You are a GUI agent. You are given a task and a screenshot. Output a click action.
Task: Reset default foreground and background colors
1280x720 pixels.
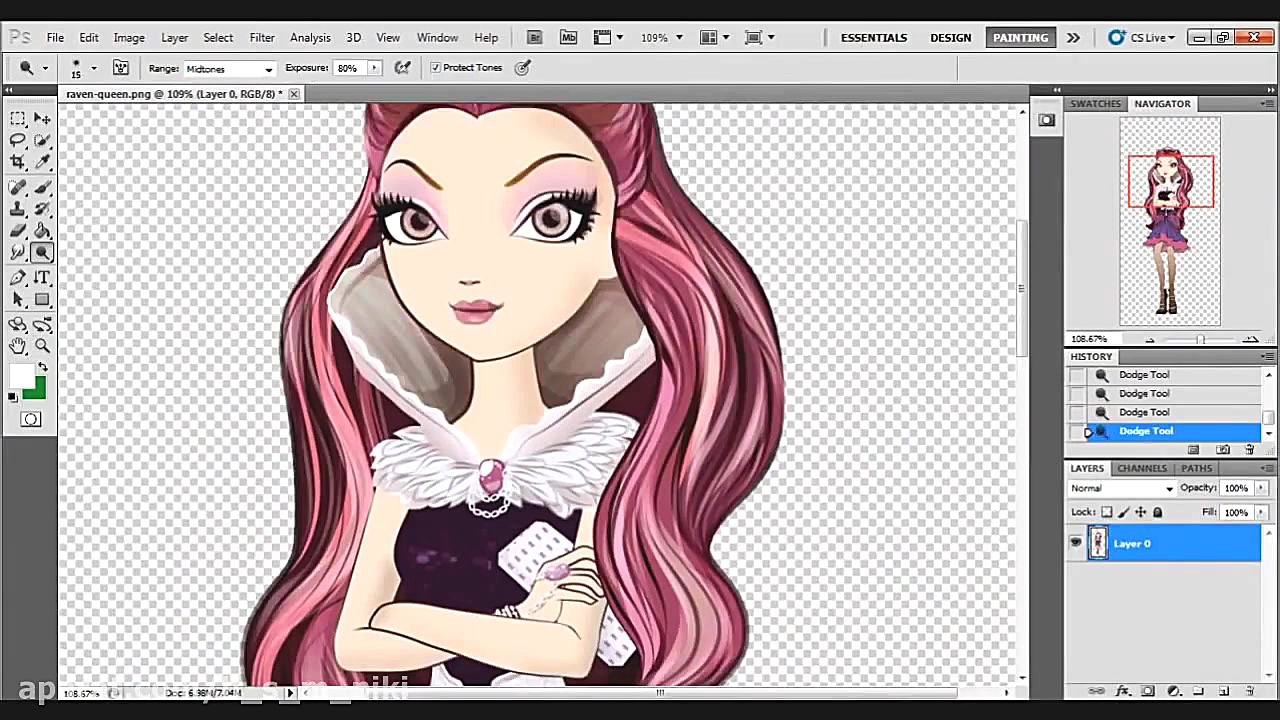[12, 398]
